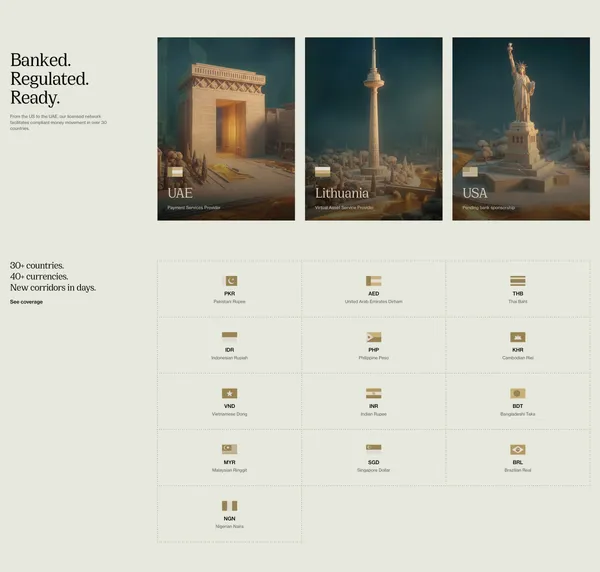Click the PHP currency code
Screen dimensions: 600x572
point(373,350)
